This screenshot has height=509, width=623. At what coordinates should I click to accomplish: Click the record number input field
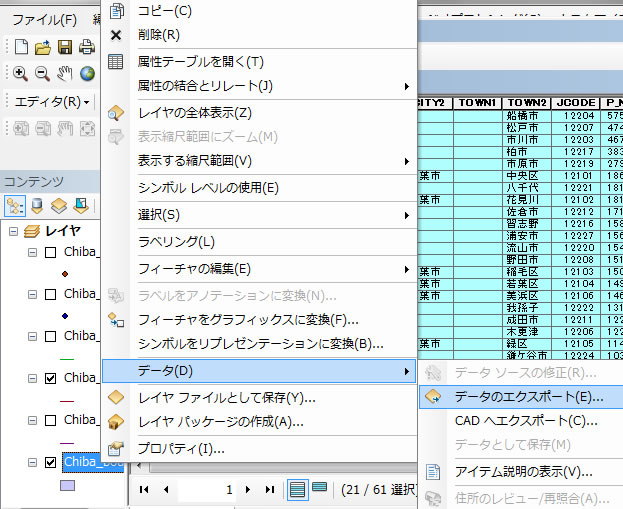(212, 490)
